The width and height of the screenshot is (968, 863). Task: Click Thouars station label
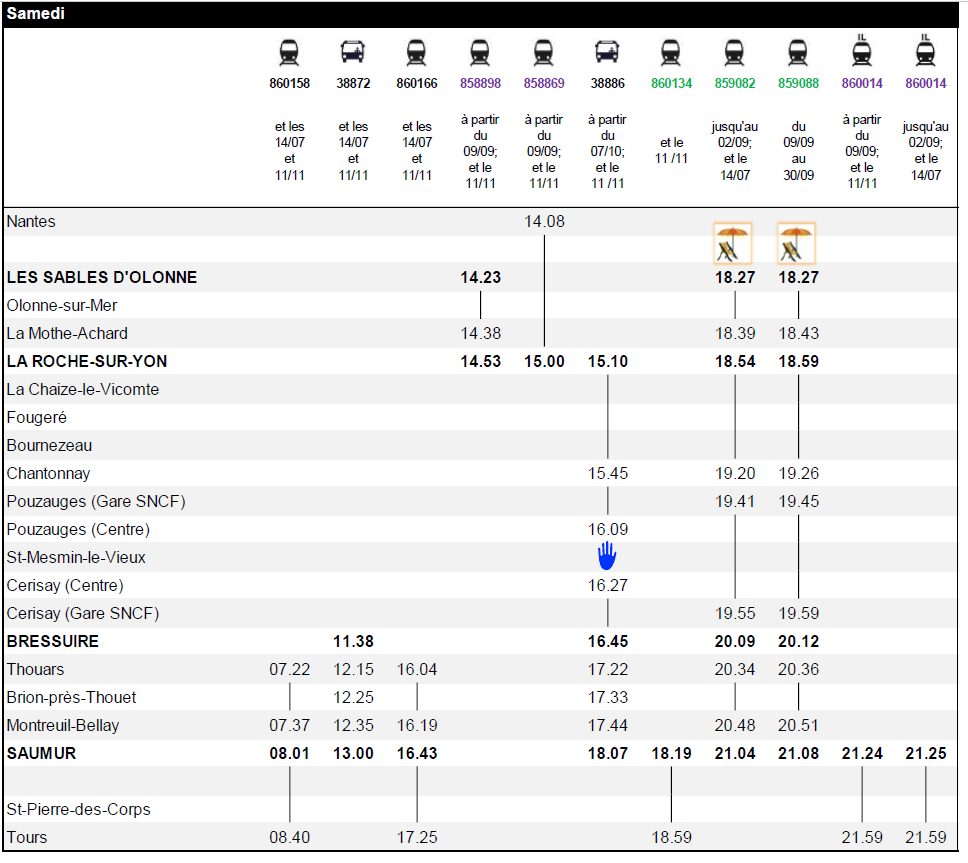click(35, 670)
